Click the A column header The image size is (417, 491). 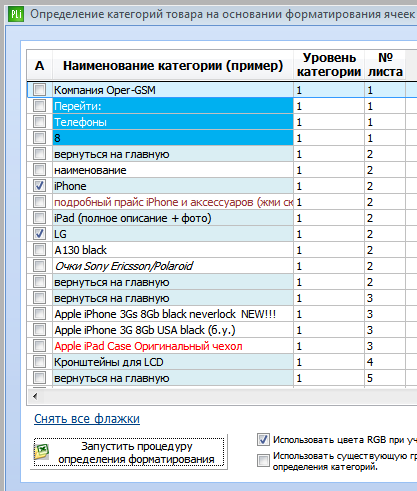pyautogui.click(x=39, y=65)
